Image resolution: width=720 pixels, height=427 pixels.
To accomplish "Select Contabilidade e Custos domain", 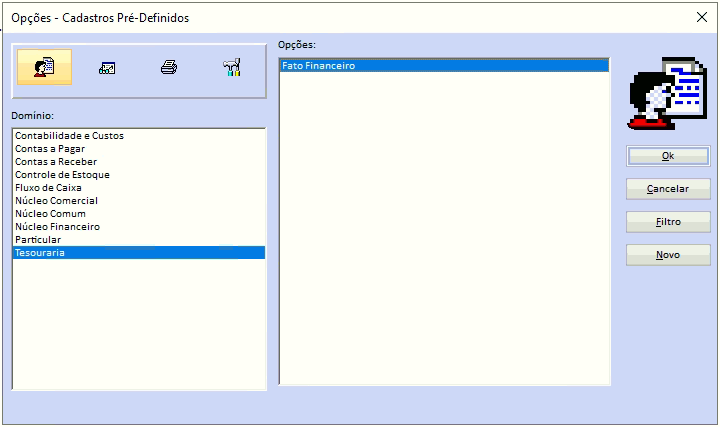I will click(x=139, y=135).
